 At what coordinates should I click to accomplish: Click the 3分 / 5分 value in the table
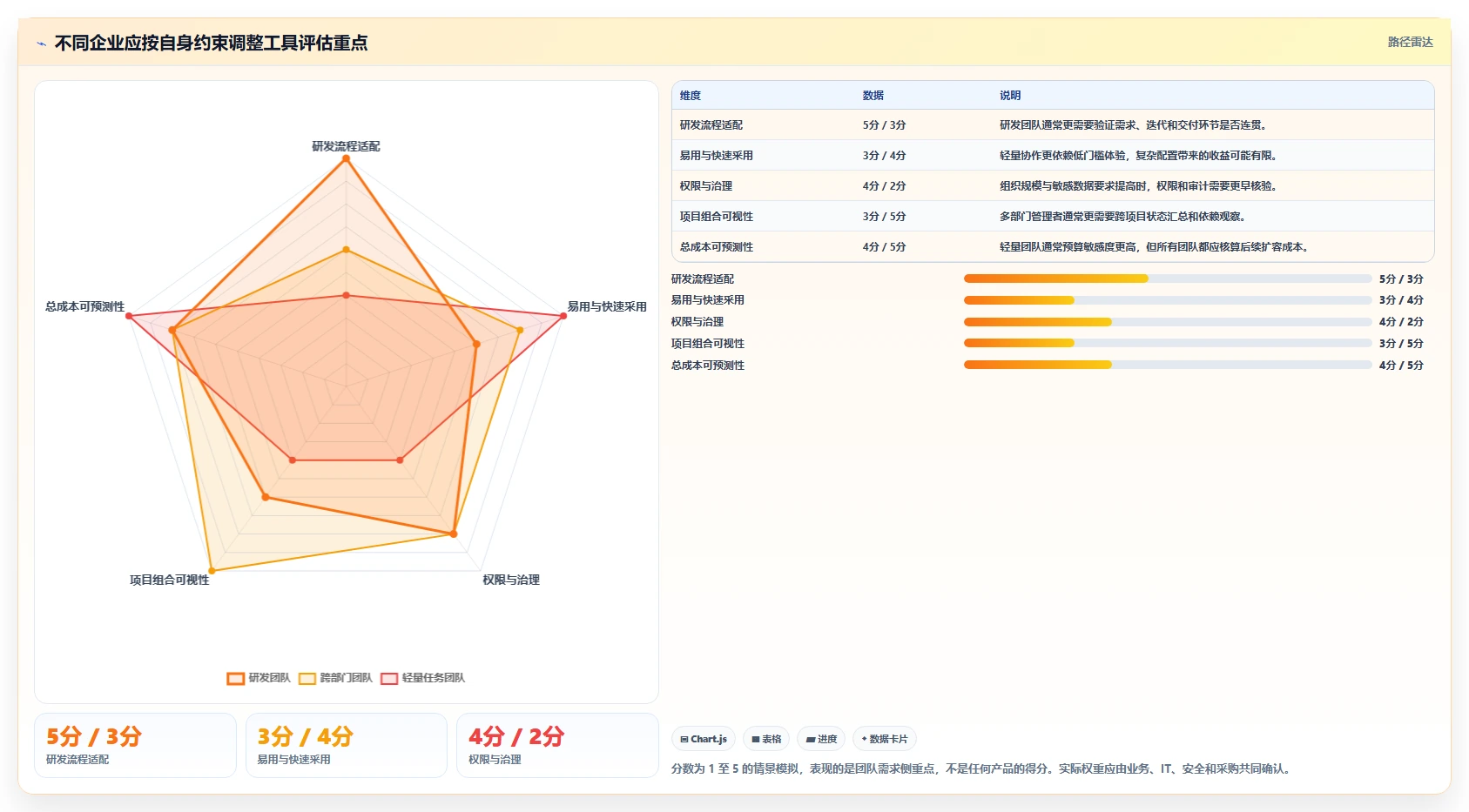[885, 217]
